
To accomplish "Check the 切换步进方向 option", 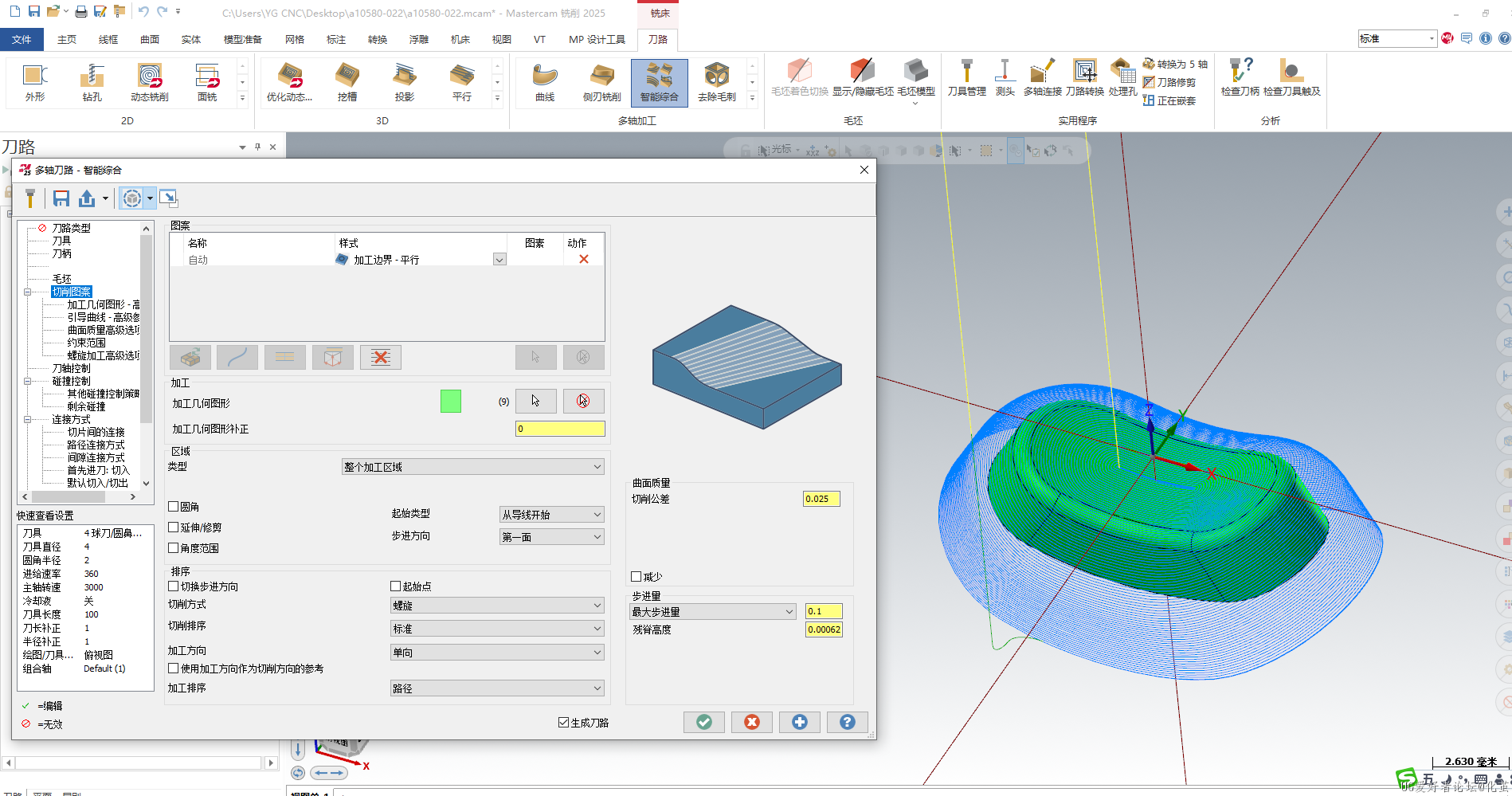I will click(173, 586).
